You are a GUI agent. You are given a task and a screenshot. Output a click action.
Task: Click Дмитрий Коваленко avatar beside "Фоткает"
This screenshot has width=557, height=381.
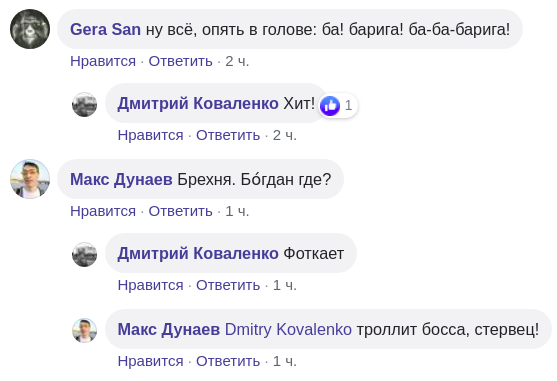[85, 254]
